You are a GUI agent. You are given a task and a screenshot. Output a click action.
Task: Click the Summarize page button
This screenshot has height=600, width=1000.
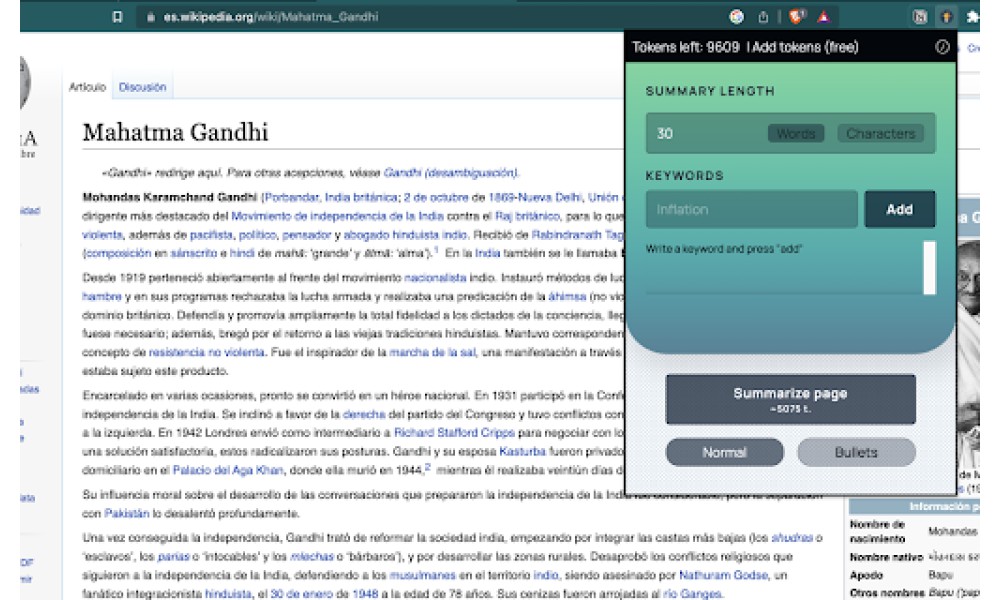(x=791, y=399)
